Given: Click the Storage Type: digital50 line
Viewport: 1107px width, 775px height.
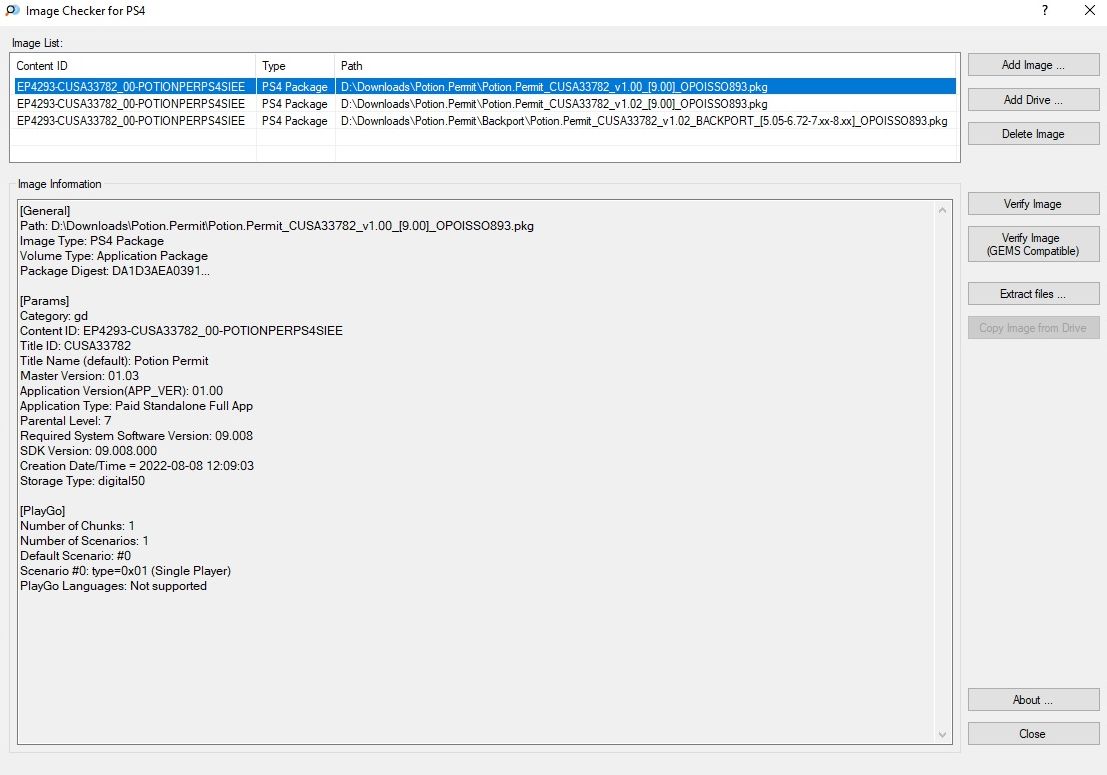Looking at the screenshot, I should (83, 481).
